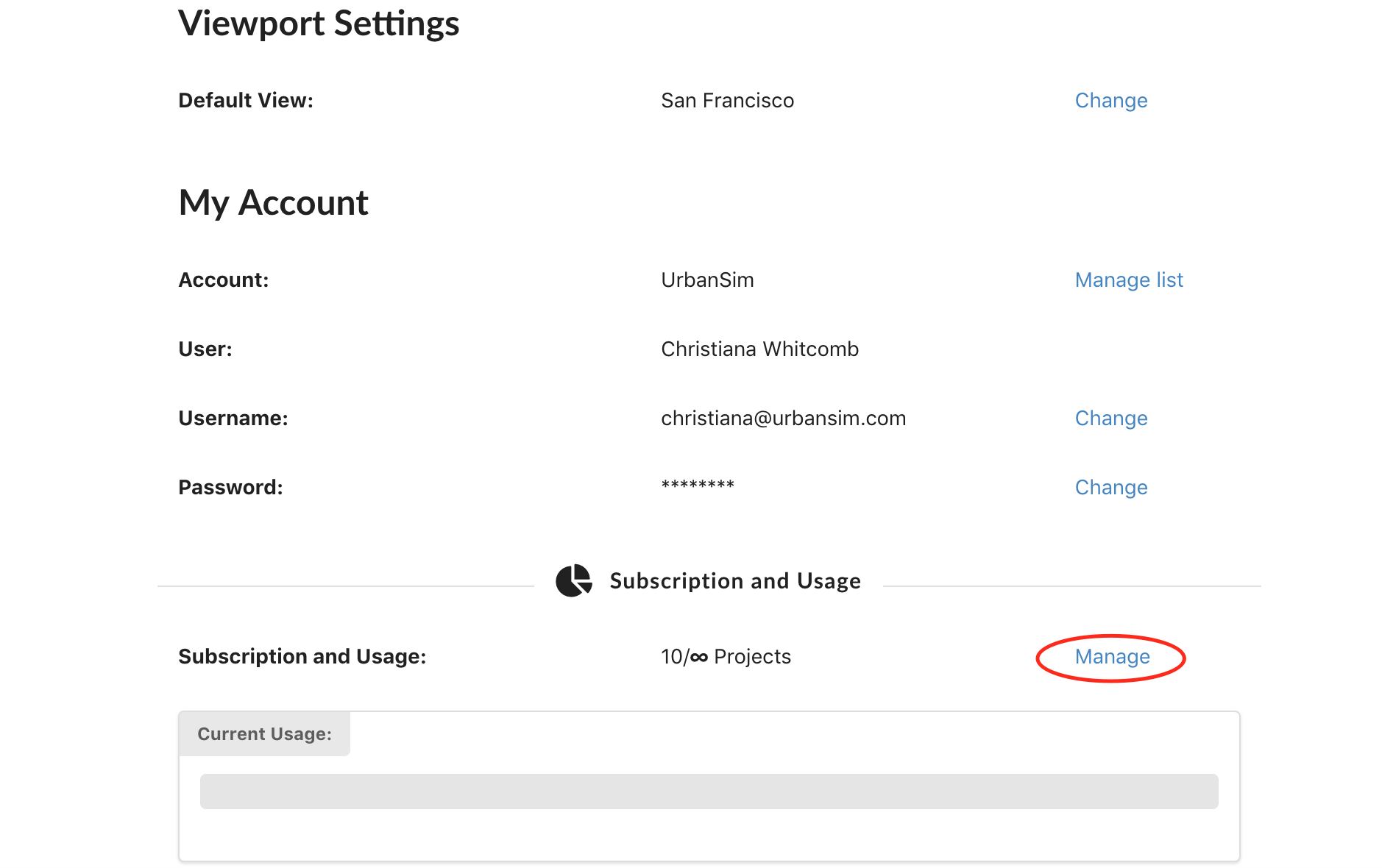Click the Christiana Whitcomb user name

click(x=759, y=349)
